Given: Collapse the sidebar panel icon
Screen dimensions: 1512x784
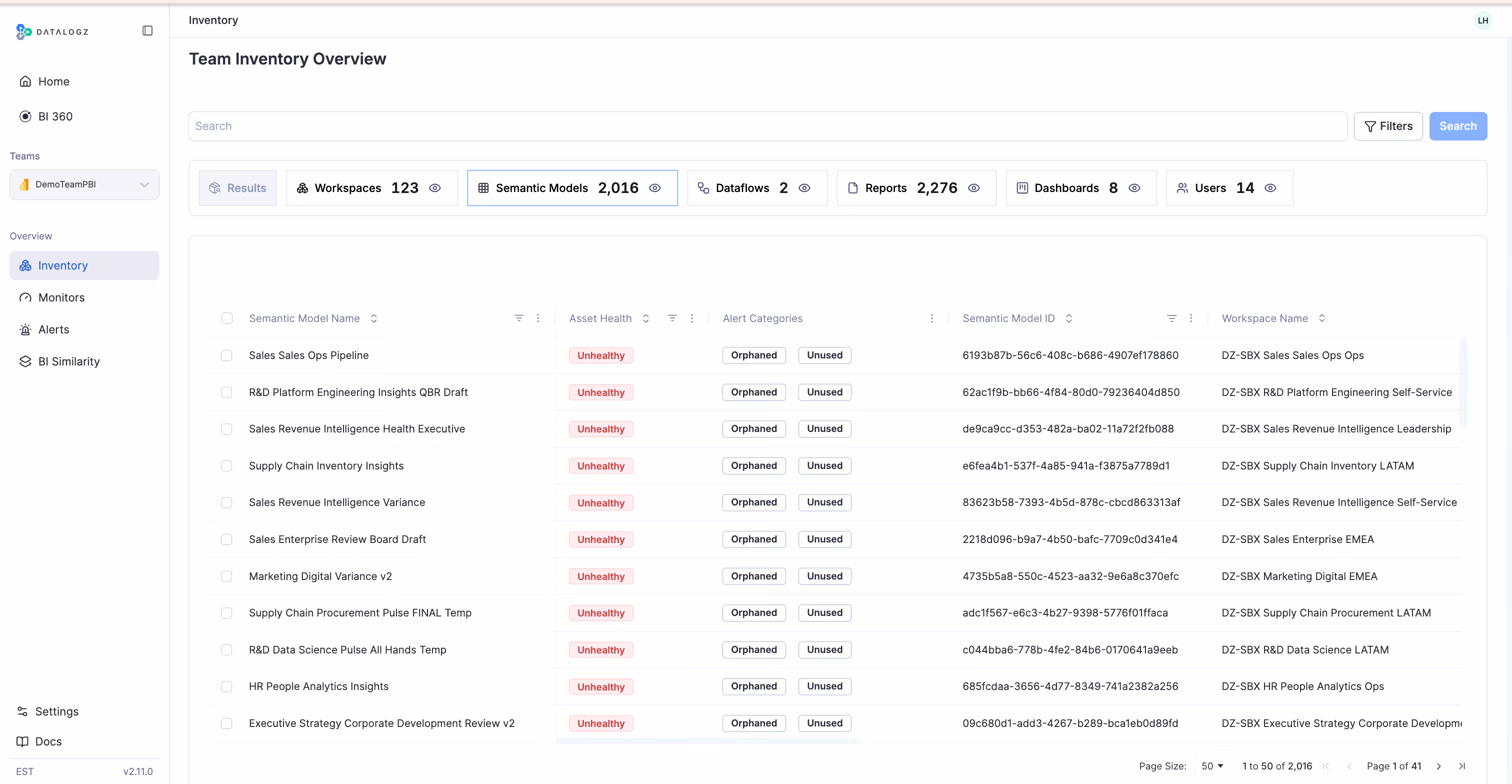Looking at the screenshot, I should click(147, 30).
